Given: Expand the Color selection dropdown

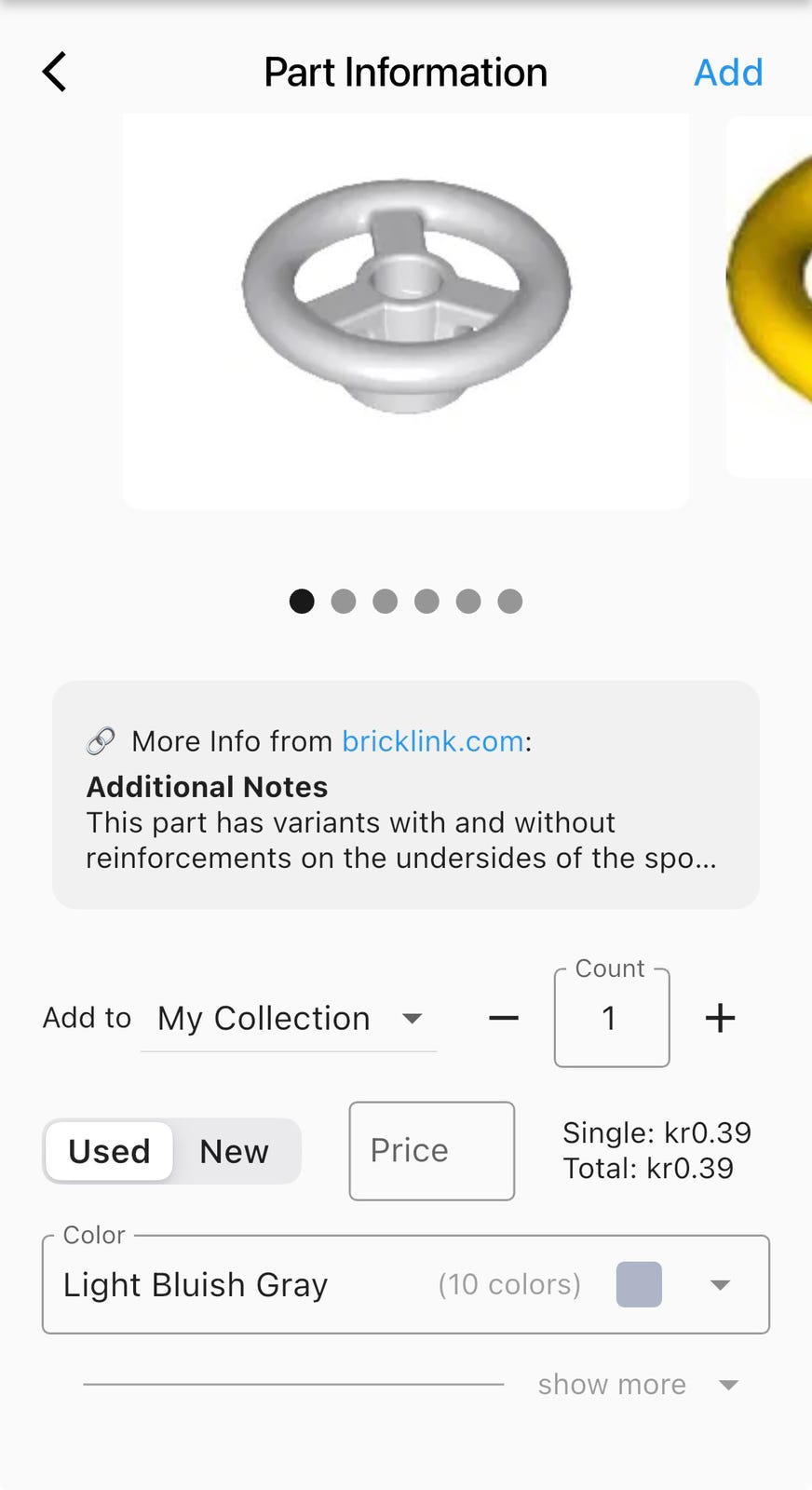Looking at the screenshot, I should point(719,1285).
